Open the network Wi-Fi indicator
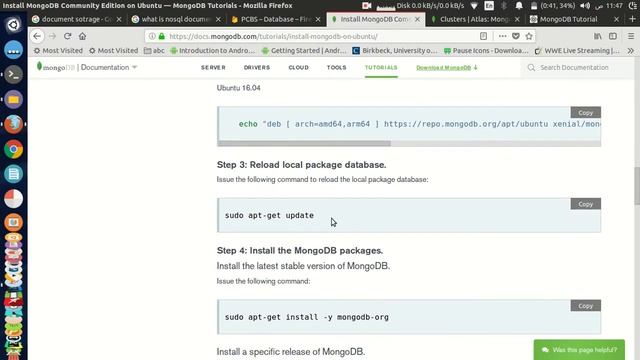This screenshot has height=360, width=640. pyautogui.click(x=474, y=6)
